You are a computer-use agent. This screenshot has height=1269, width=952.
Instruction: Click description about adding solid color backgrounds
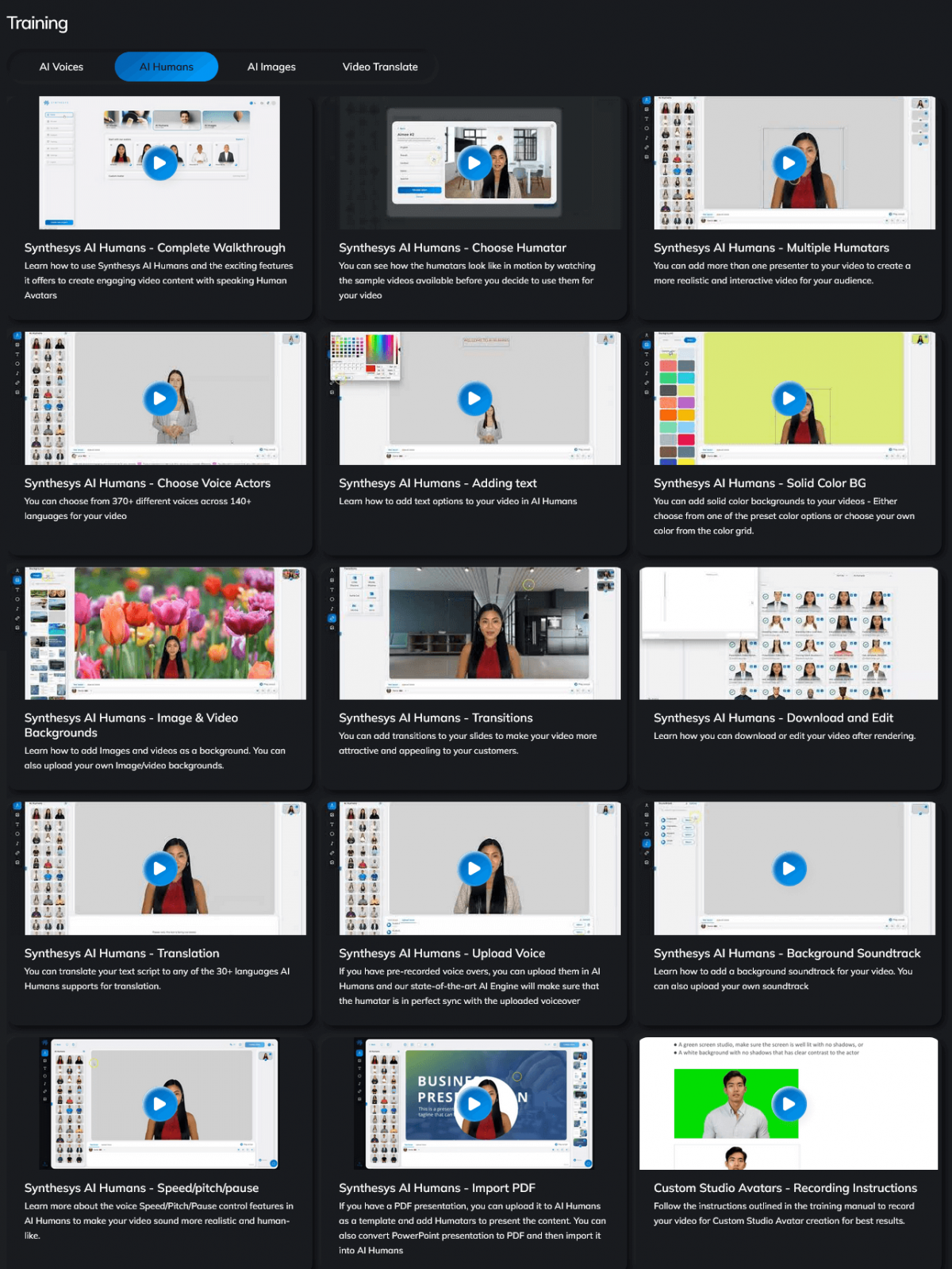pyautogui.click(x=784, y=516)
